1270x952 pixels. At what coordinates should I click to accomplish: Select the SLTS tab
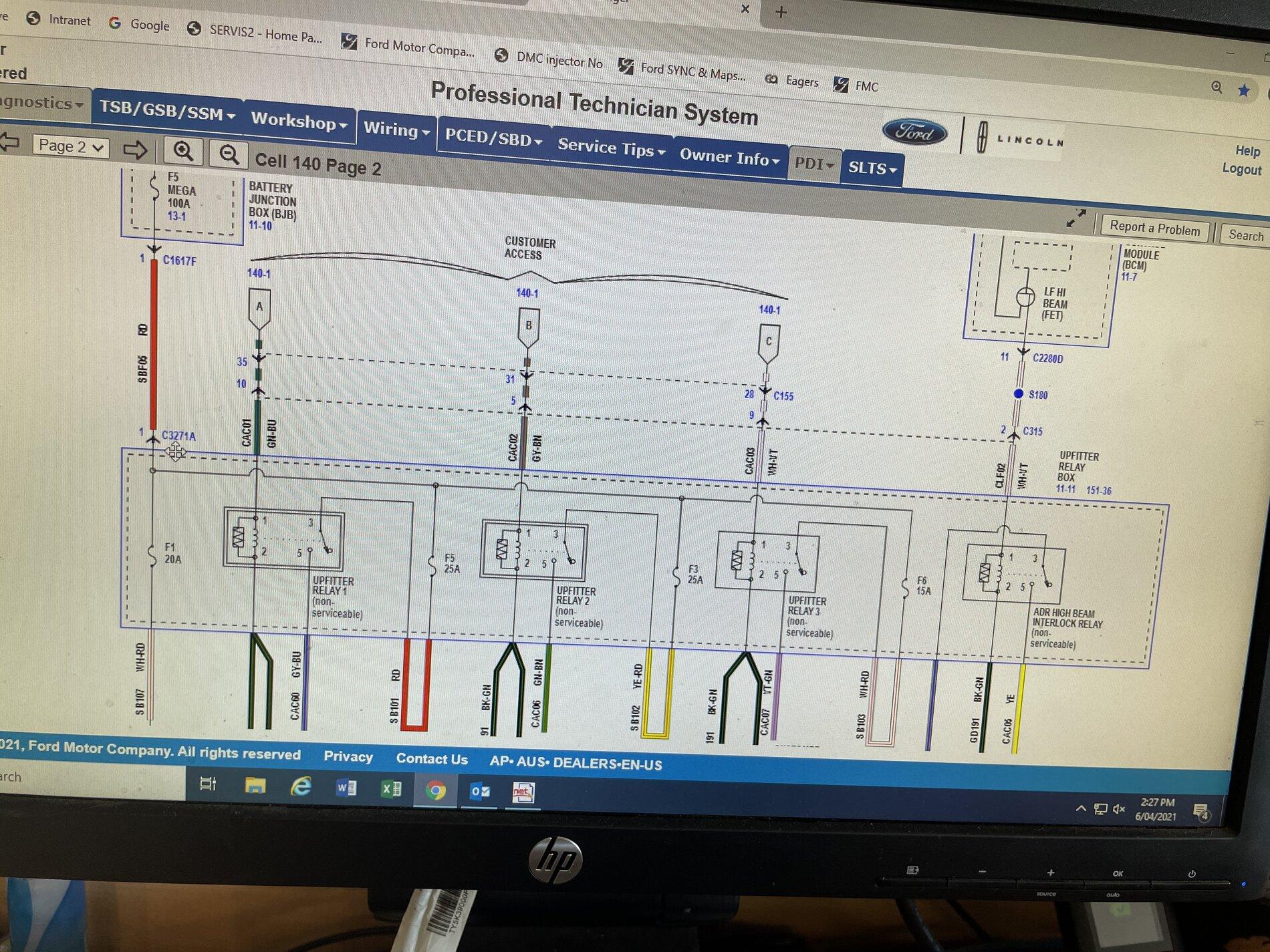[872, 168]
